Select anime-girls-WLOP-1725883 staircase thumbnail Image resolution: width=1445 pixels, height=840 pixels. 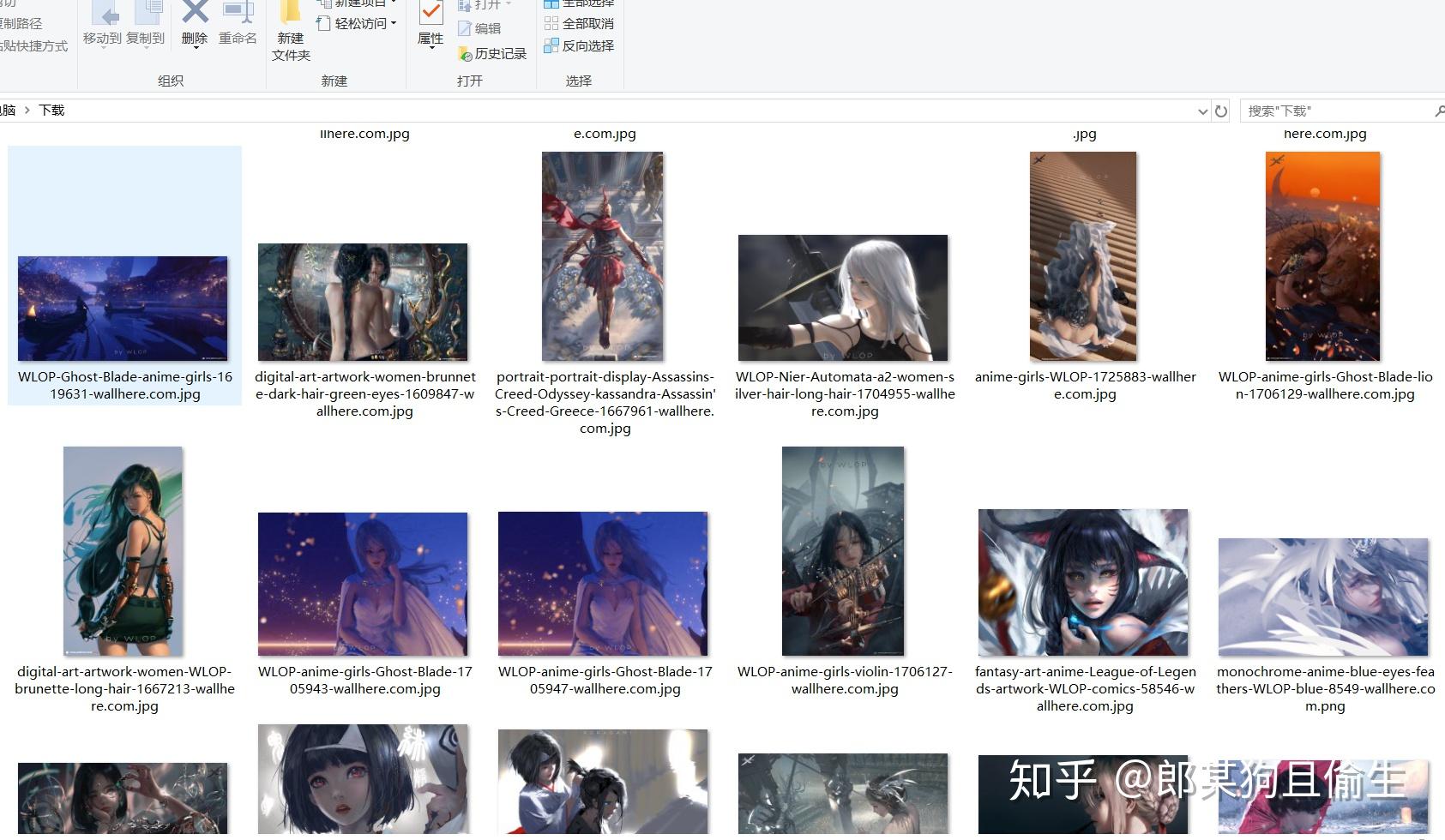click(x=1083, y=256)
